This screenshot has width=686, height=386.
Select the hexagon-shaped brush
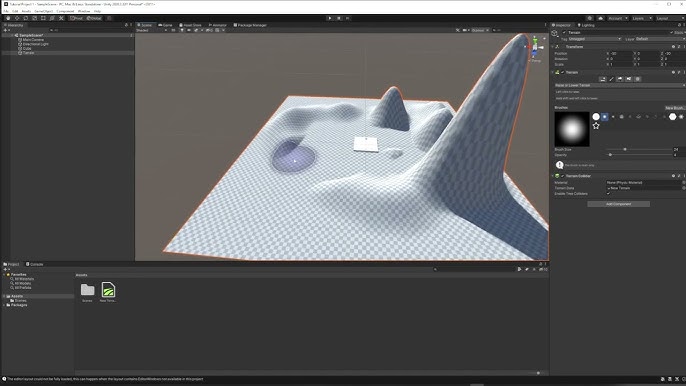click(672, 117)
